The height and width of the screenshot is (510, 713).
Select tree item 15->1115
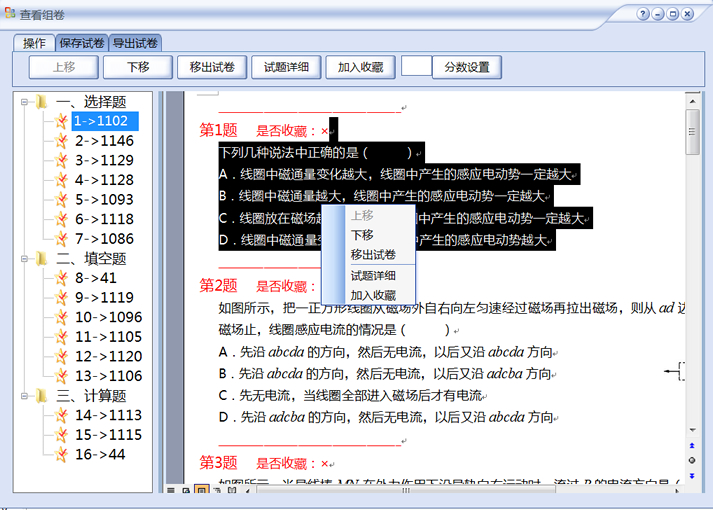pos(108,435)
